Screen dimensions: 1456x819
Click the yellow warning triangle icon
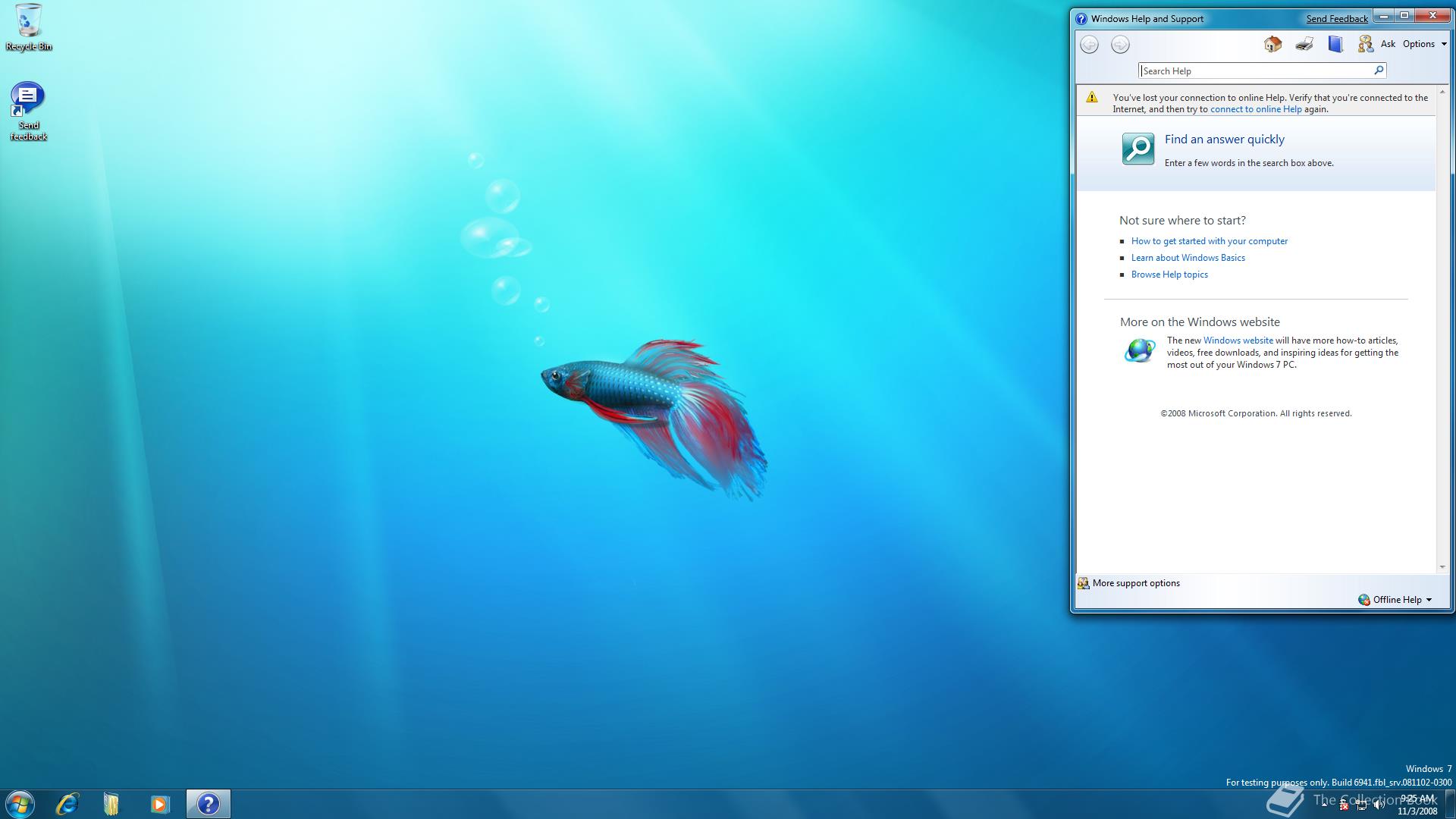[1092, 97]
